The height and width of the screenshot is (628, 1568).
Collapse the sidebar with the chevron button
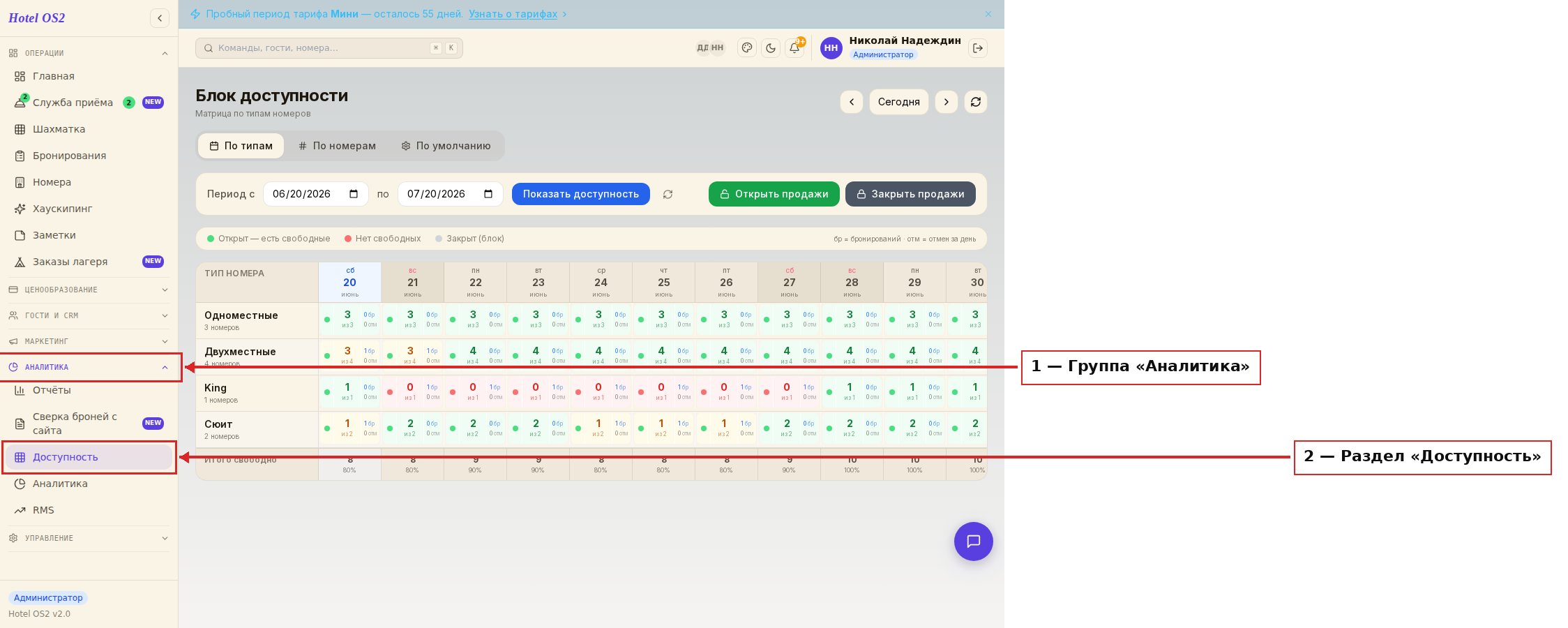click(160, 18)
